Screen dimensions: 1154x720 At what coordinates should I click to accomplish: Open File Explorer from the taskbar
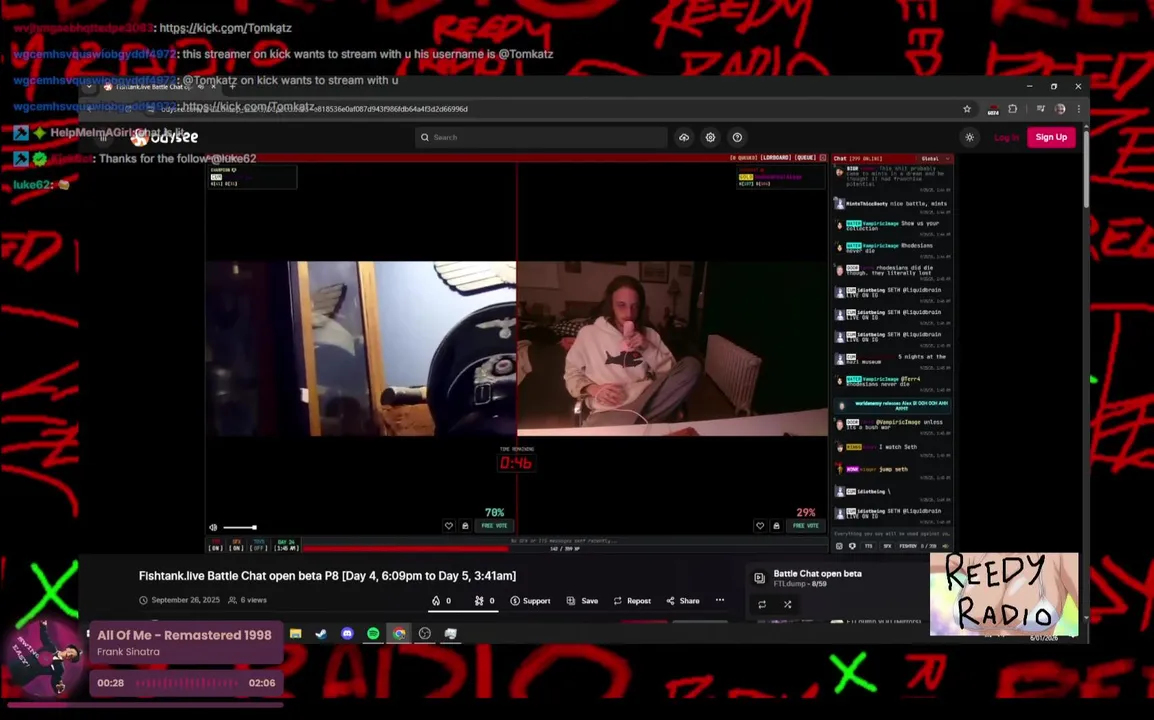click(296, 634)
